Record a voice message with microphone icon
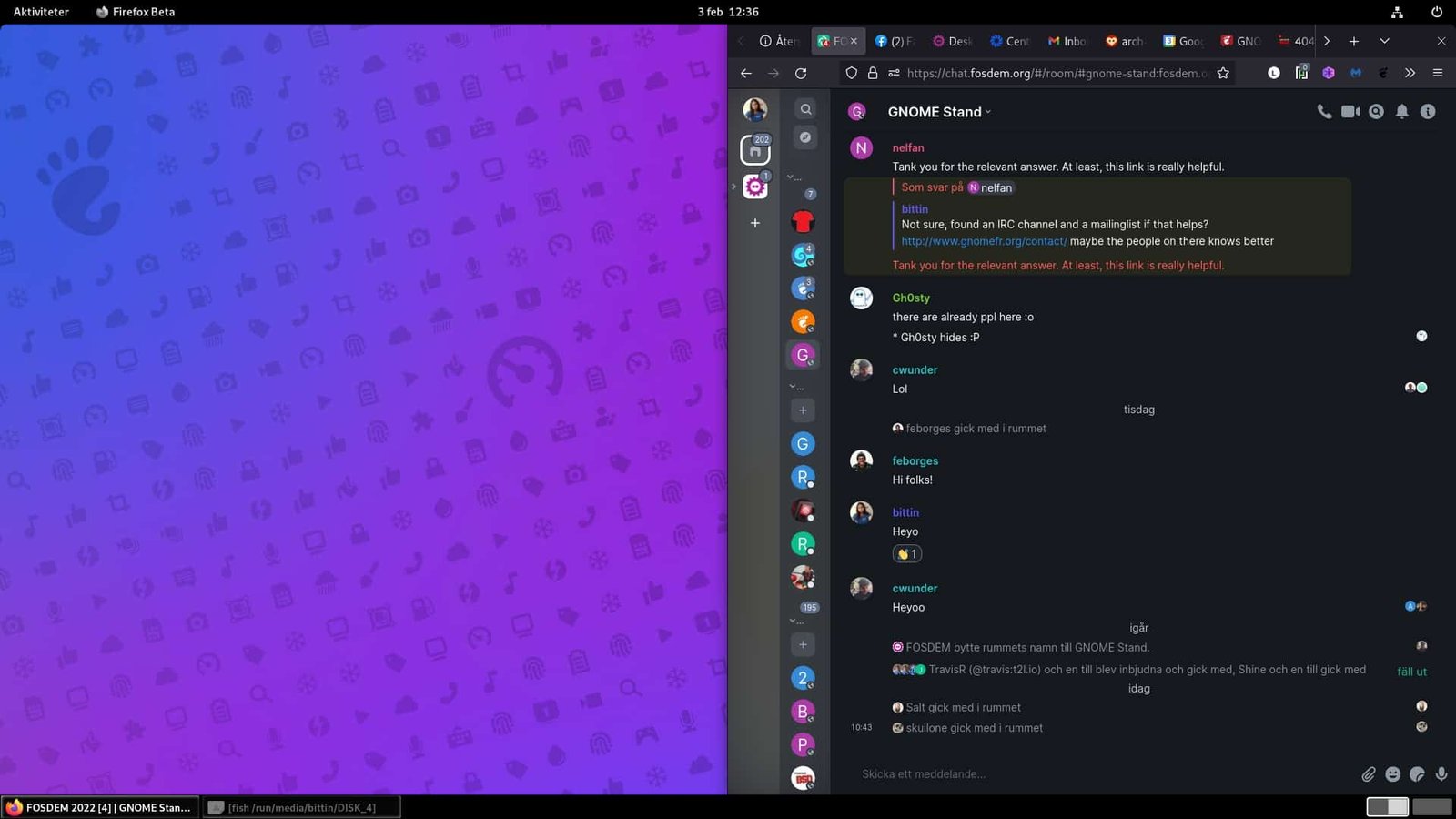This screenshot has width=1456, height=819. coord(1441,774)
